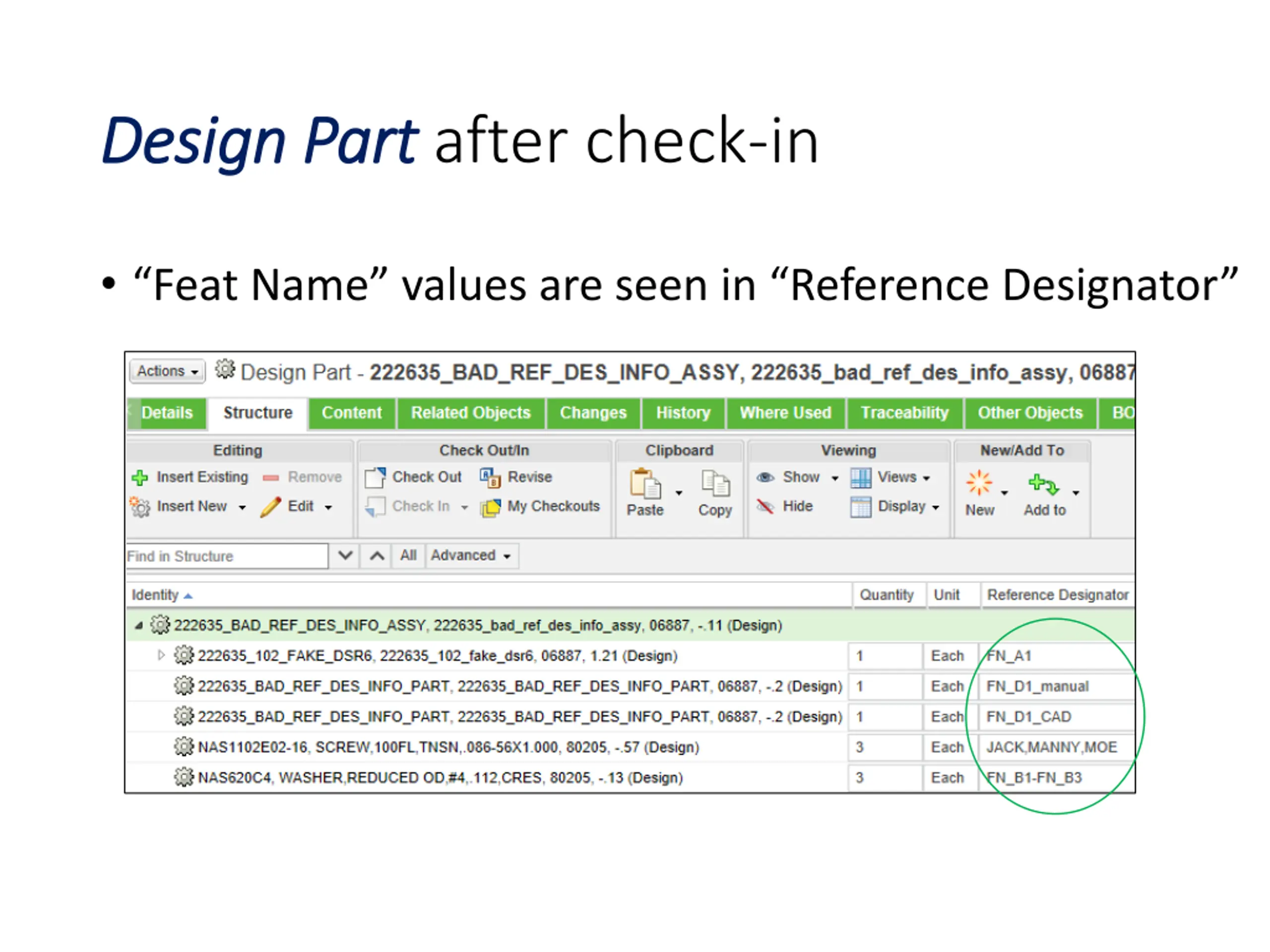
Task: Click the Add to icon
Action: (x=1043, y=485)
